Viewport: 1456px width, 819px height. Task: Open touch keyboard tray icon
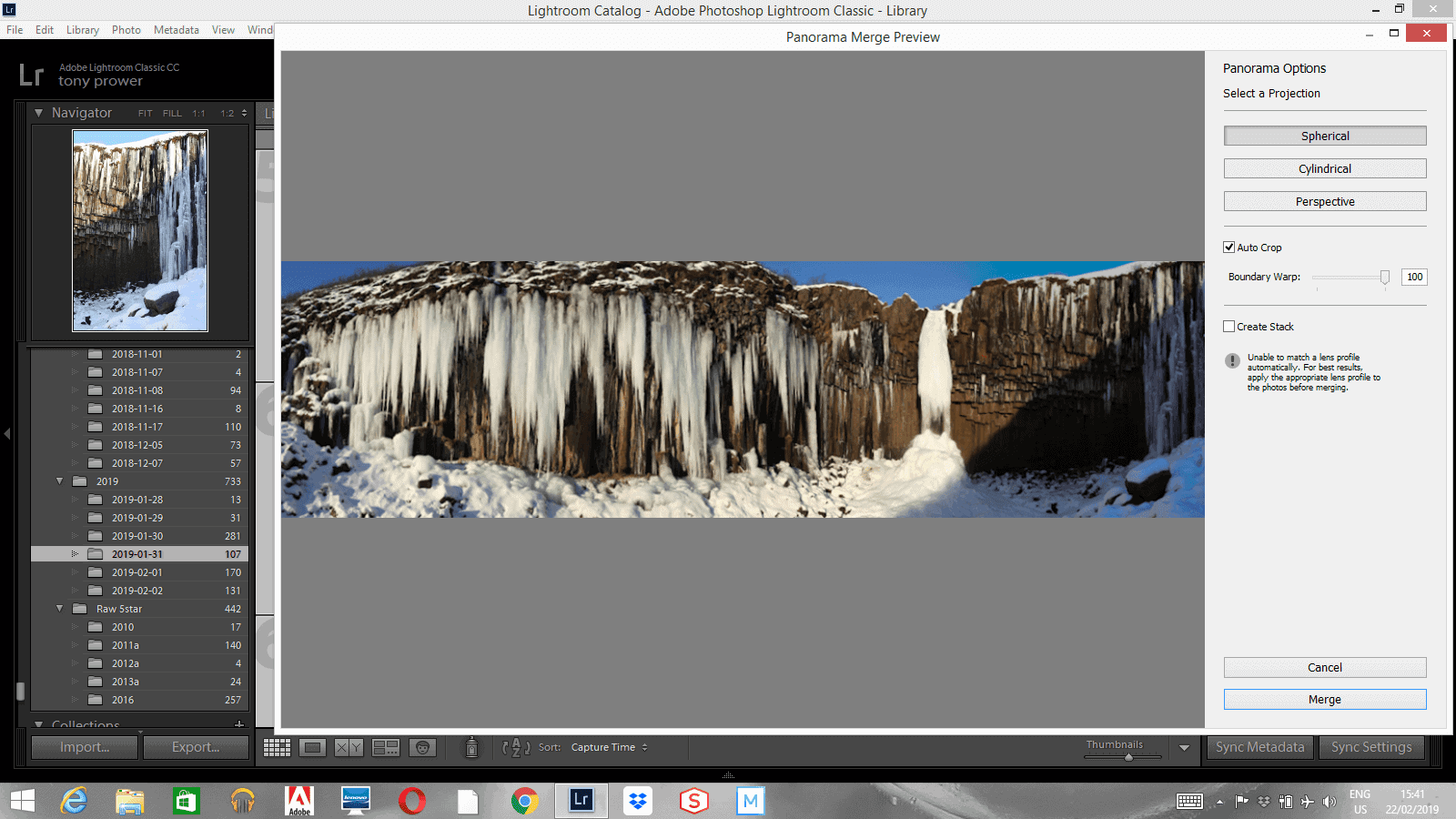click(x=1189, y=801)
